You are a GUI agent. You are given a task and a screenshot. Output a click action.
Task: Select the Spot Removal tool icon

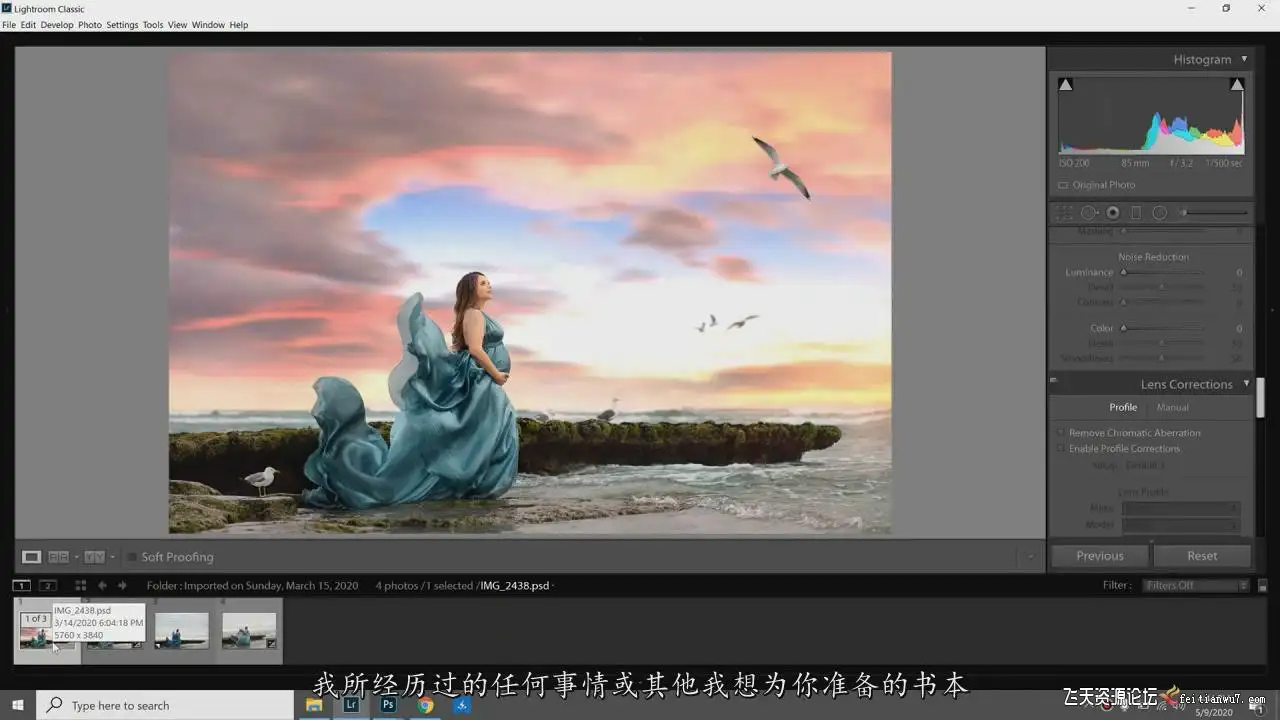[x=1089, y=213]
